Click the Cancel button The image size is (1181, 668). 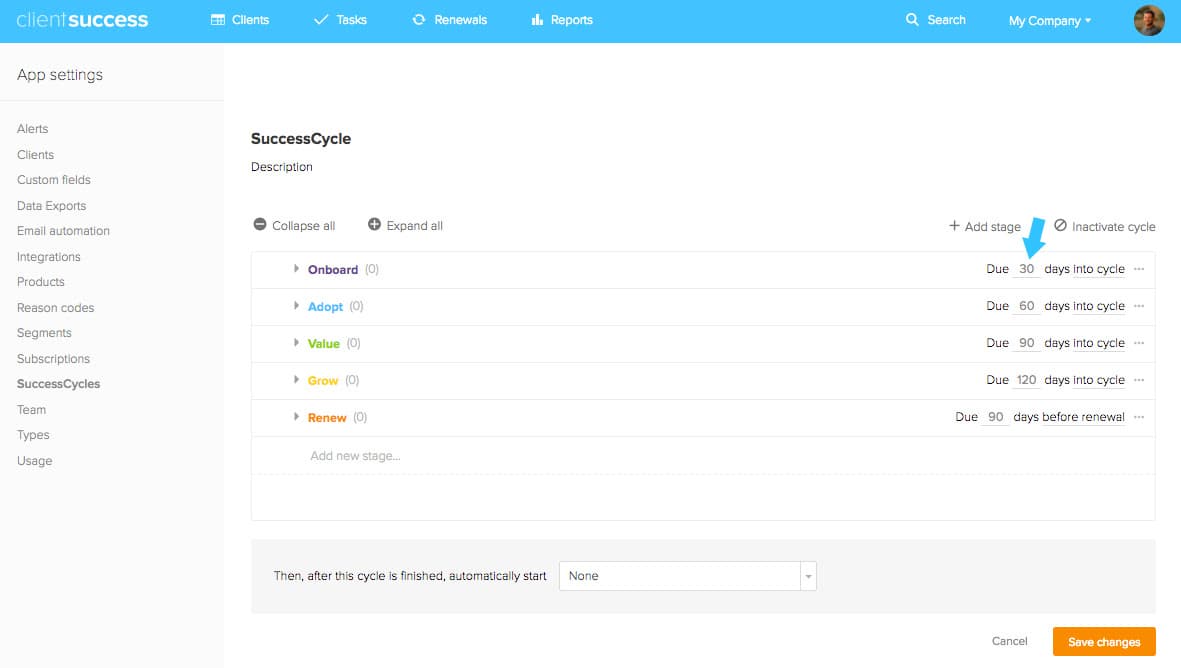[x=1009, y=641]
